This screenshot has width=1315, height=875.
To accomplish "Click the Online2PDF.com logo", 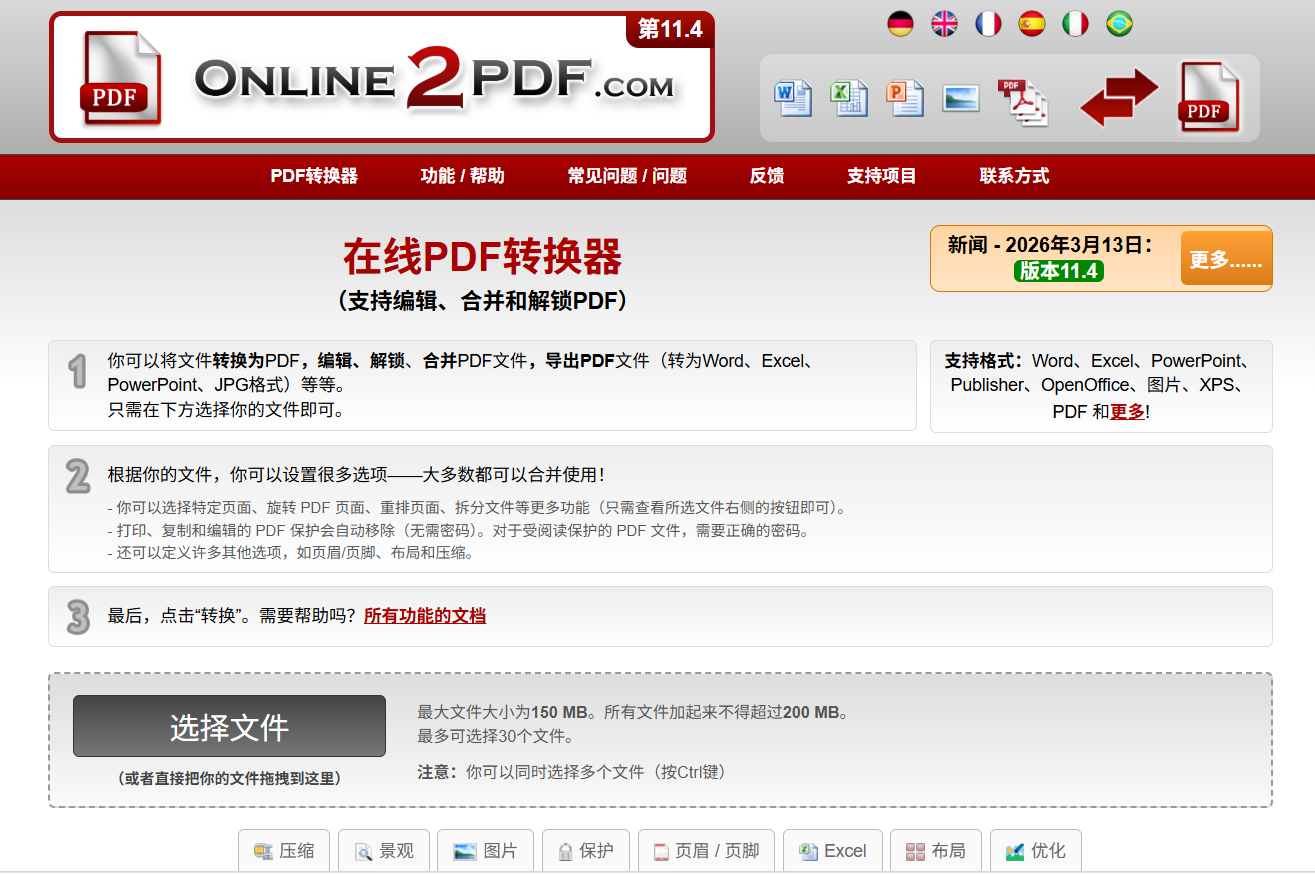I will point(381,77).
